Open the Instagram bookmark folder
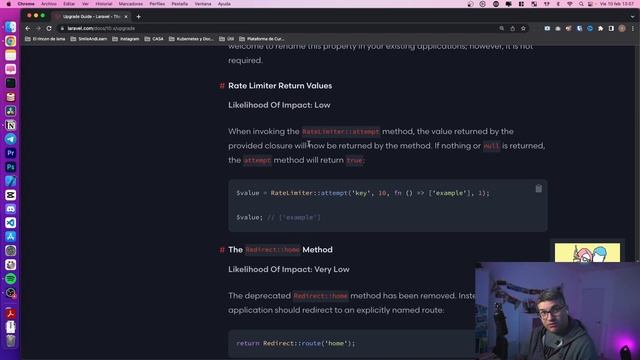 (x=126, y=39)
